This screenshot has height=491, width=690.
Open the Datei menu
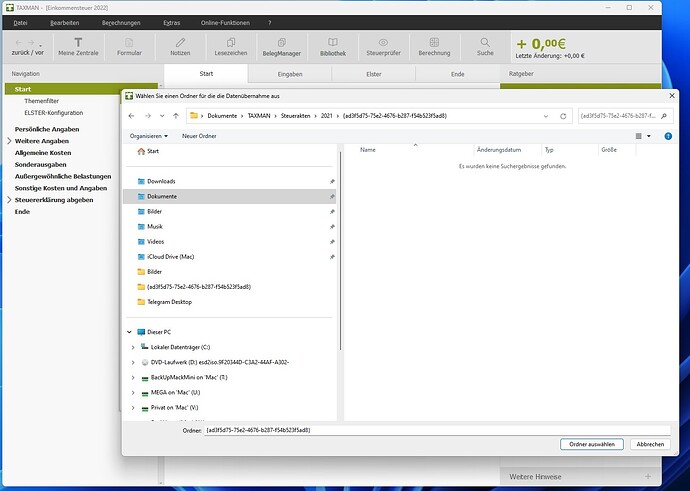[x=20, y=23]
